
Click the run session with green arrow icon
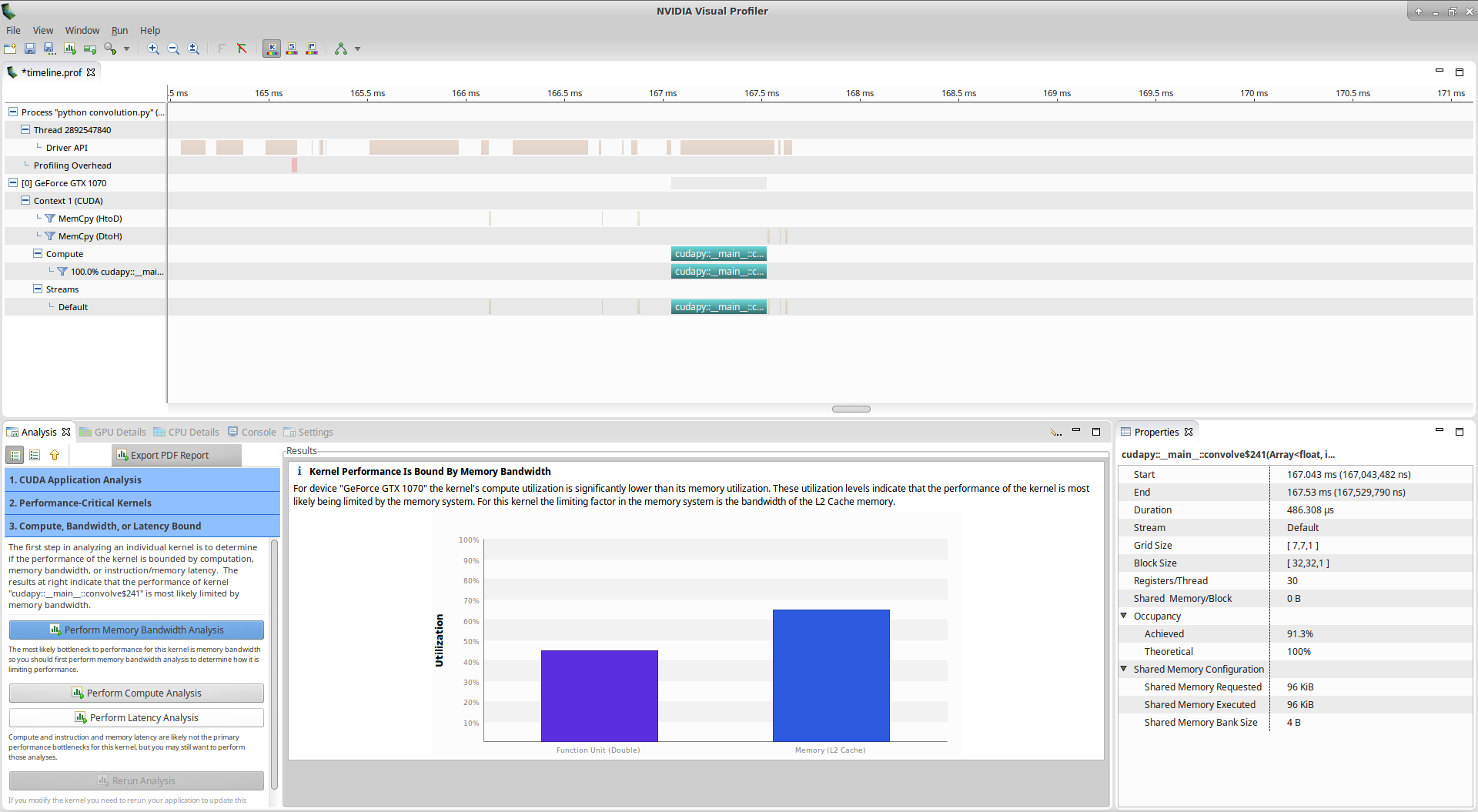pyautogui.click(x=90, y=48)
